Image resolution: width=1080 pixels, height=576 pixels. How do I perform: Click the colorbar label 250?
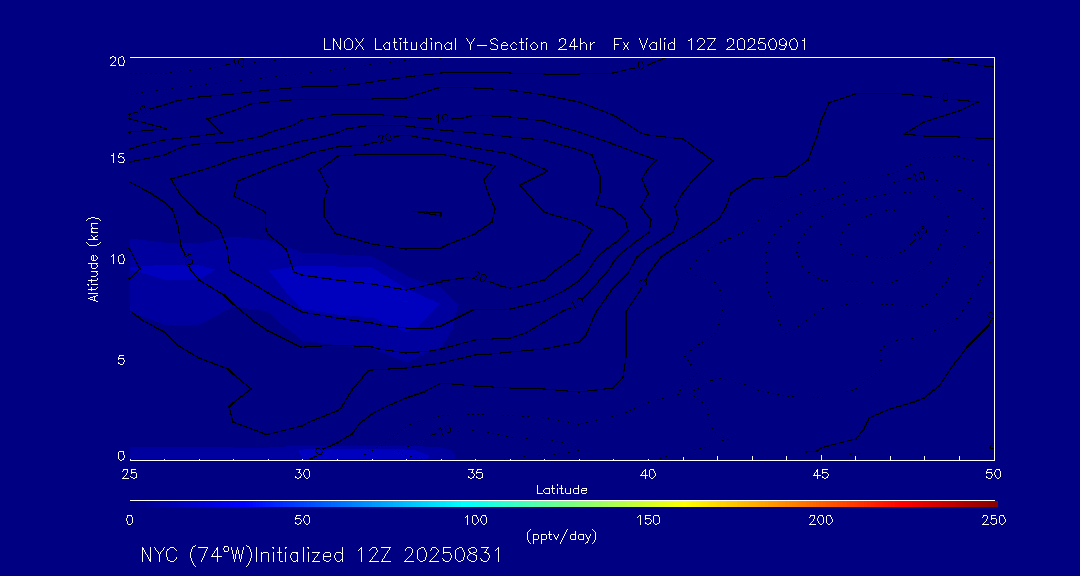coord(993,520)
